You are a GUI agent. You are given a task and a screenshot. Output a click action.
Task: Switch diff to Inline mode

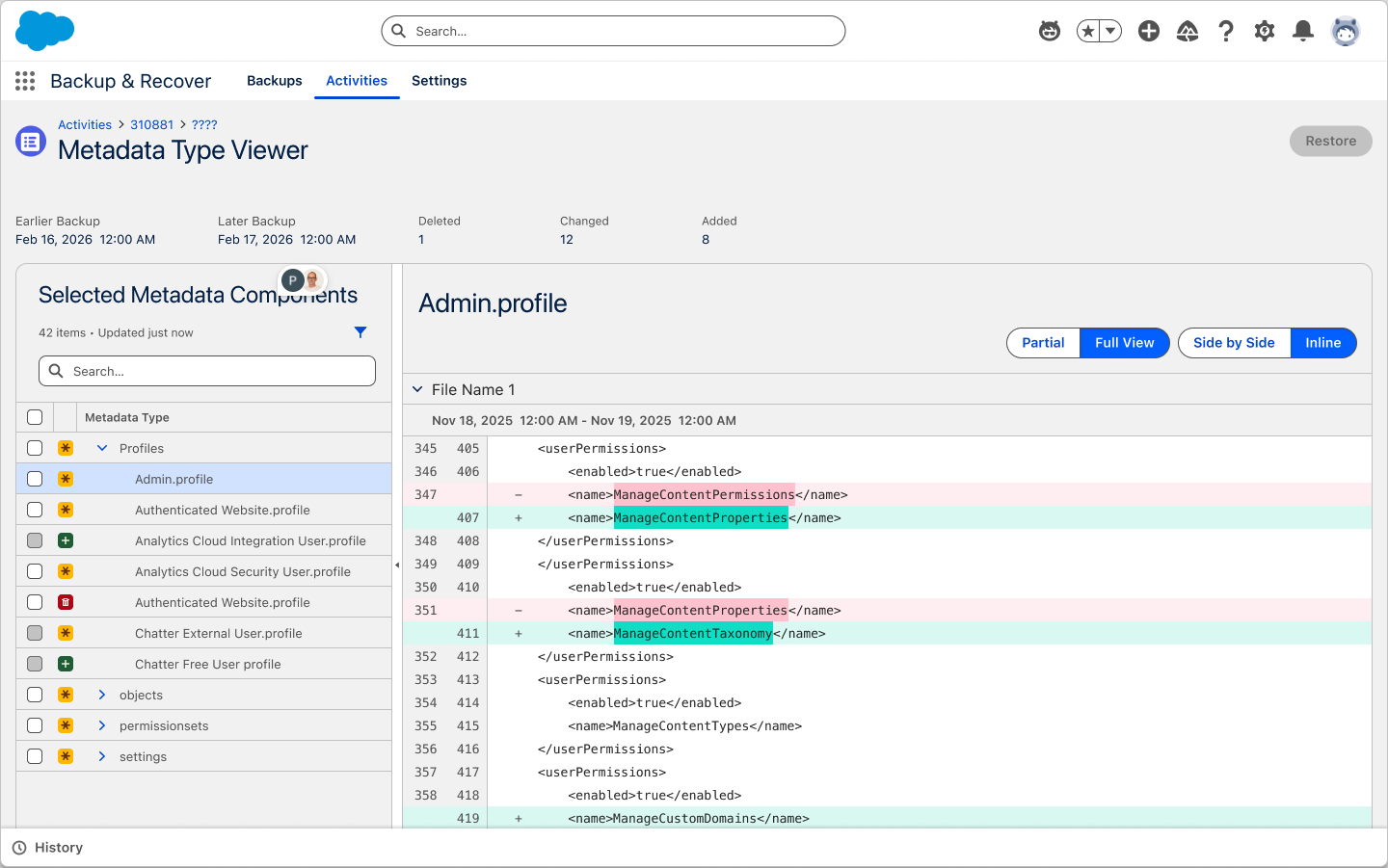pos(1323,343)
